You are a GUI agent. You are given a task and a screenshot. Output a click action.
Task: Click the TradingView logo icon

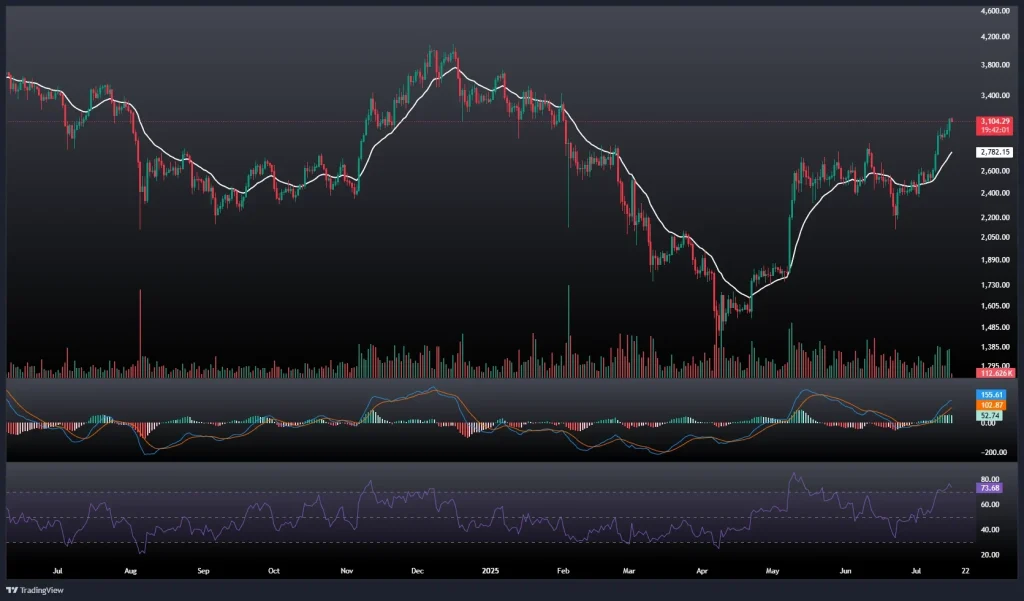coord(13,590)
